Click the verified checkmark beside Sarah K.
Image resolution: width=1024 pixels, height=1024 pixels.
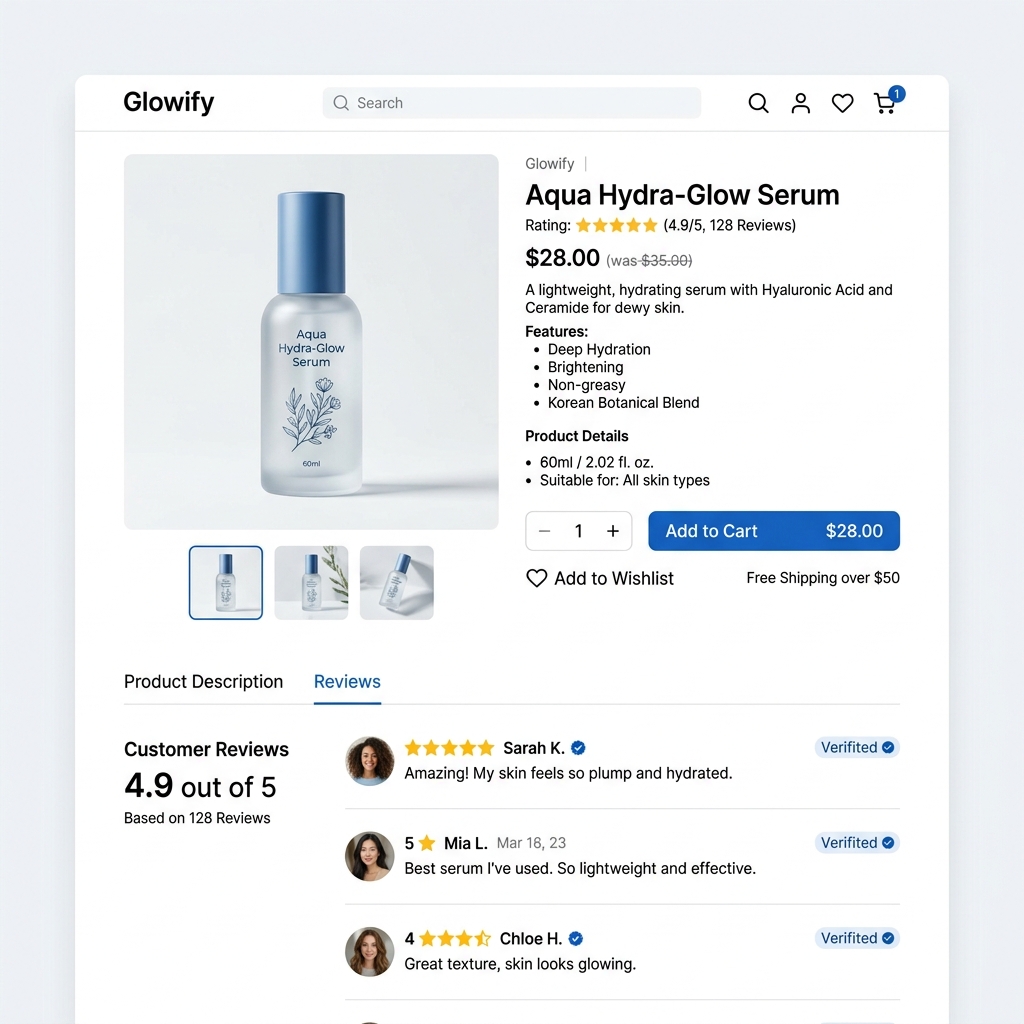click(x=578, y=748)
